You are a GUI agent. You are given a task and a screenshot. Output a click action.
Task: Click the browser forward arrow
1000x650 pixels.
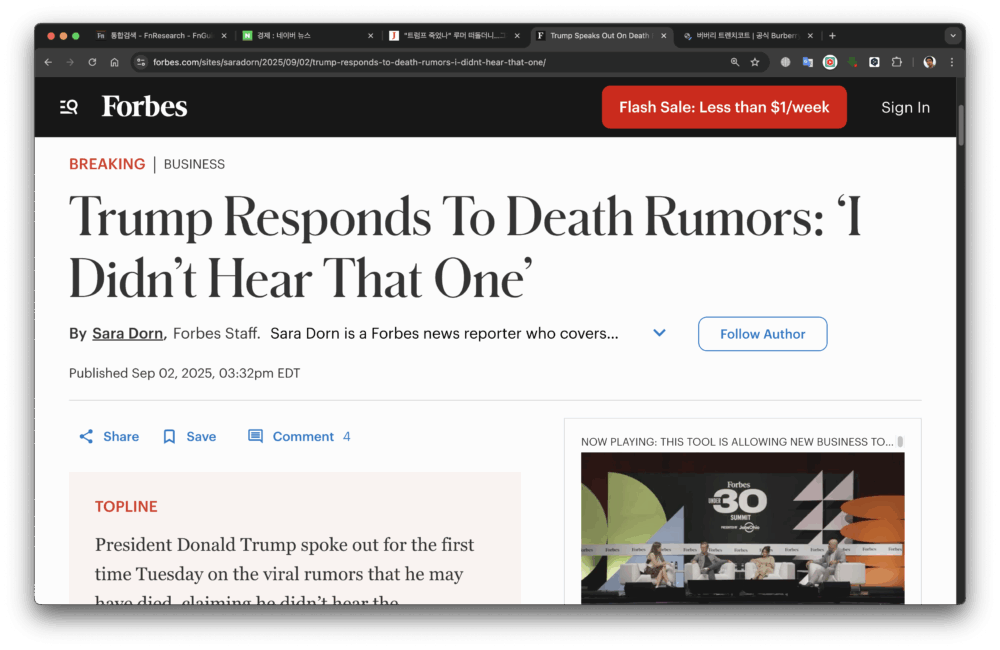pyautogui.click(x=70, y=62)
